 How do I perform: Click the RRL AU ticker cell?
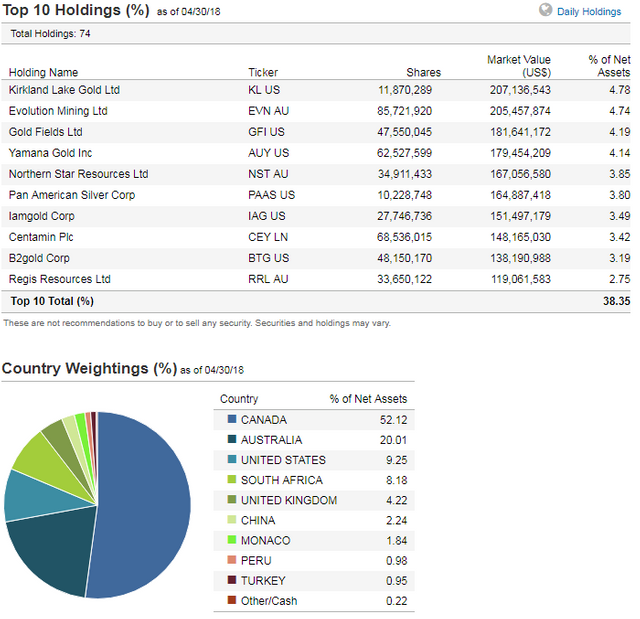tap(268, 279)
